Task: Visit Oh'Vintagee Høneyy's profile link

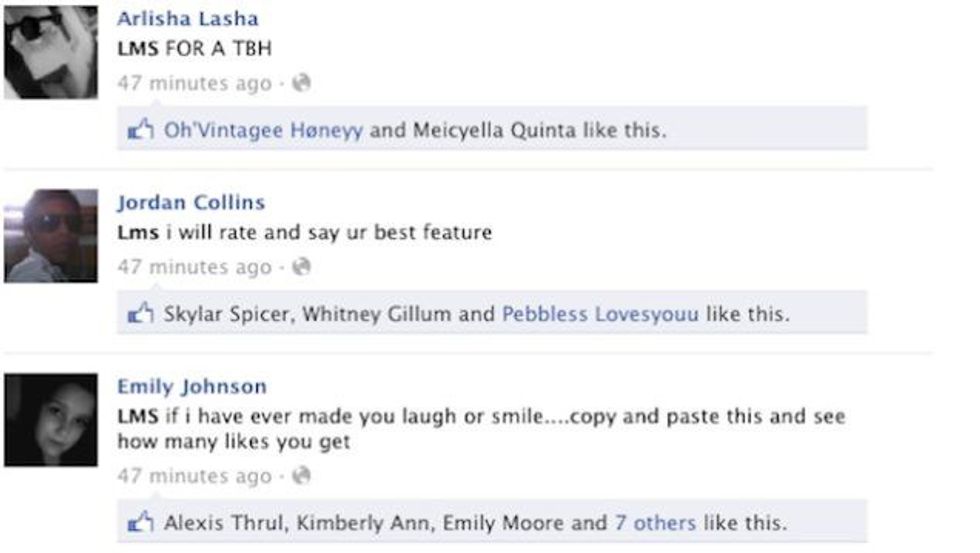Action: coord(263,130)
